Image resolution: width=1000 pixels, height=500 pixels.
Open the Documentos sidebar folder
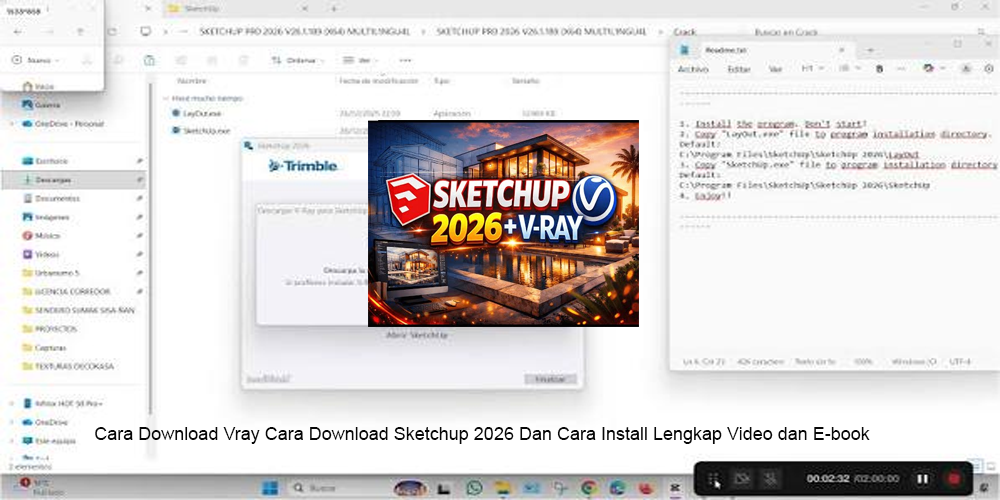[51, 198]
